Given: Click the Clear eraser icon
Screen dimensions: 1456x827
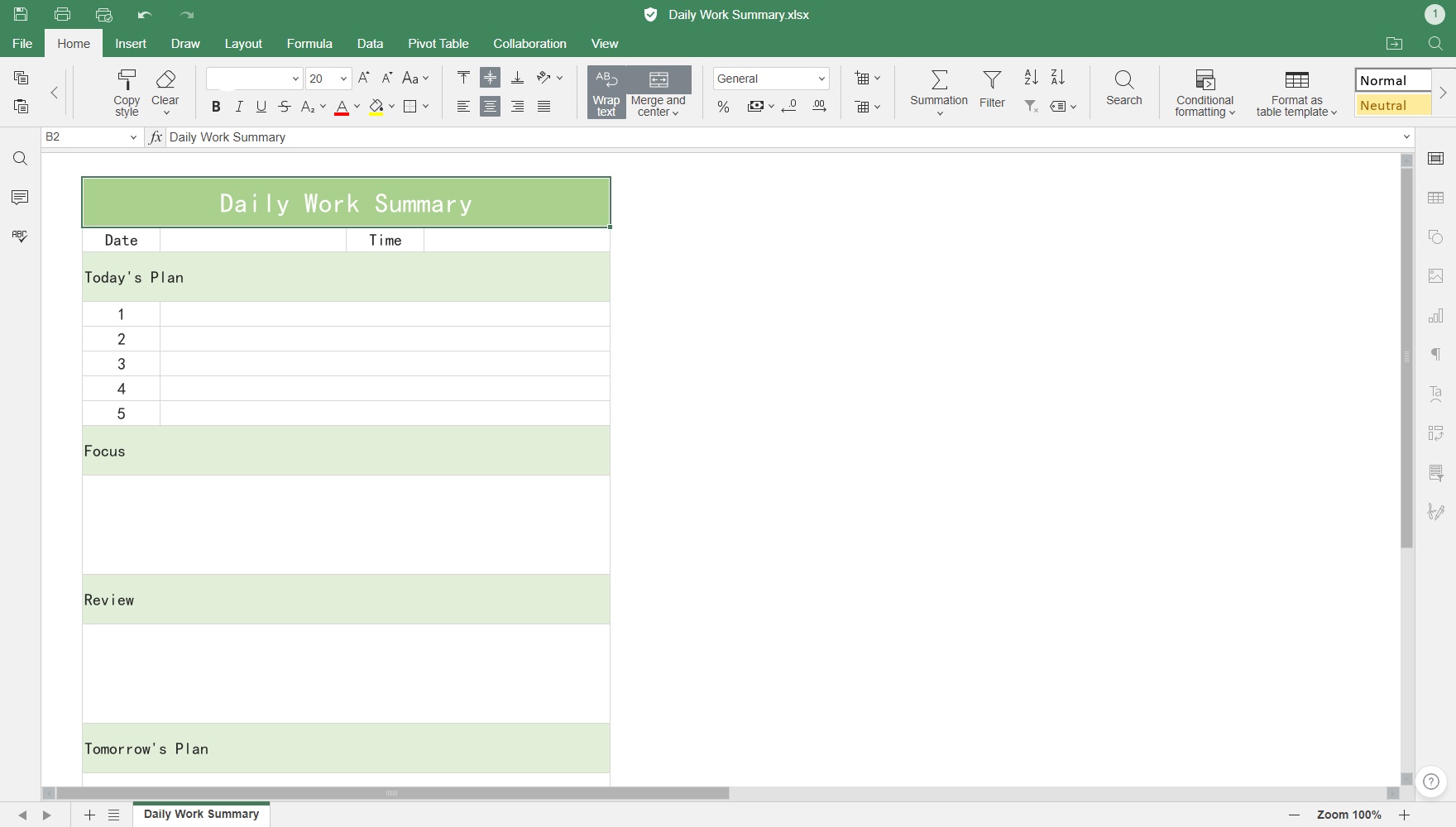Looking at the screenshot, I should (x=165, y=80).
